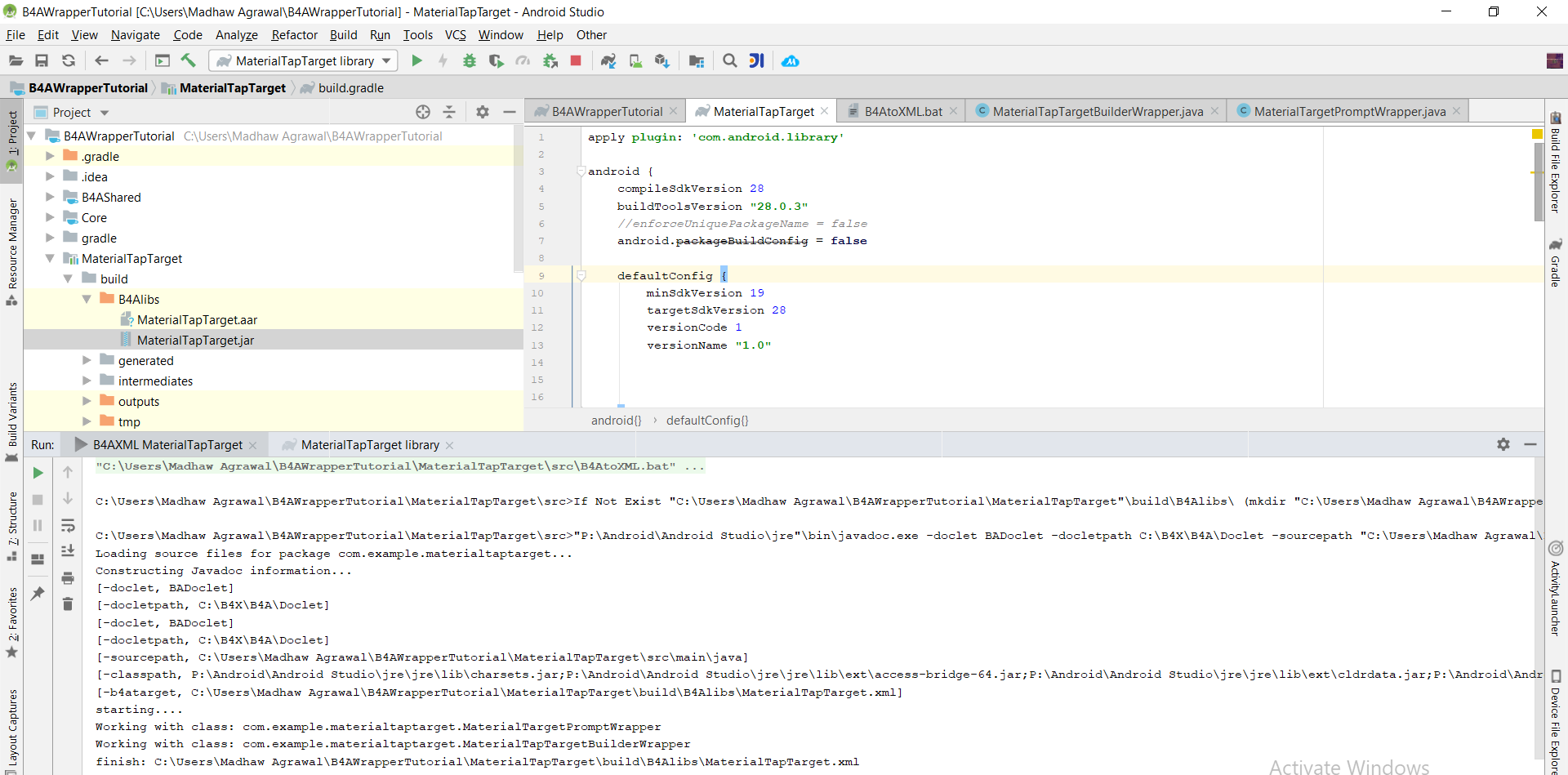Open the AVD Manager icon

coord(635,60)
